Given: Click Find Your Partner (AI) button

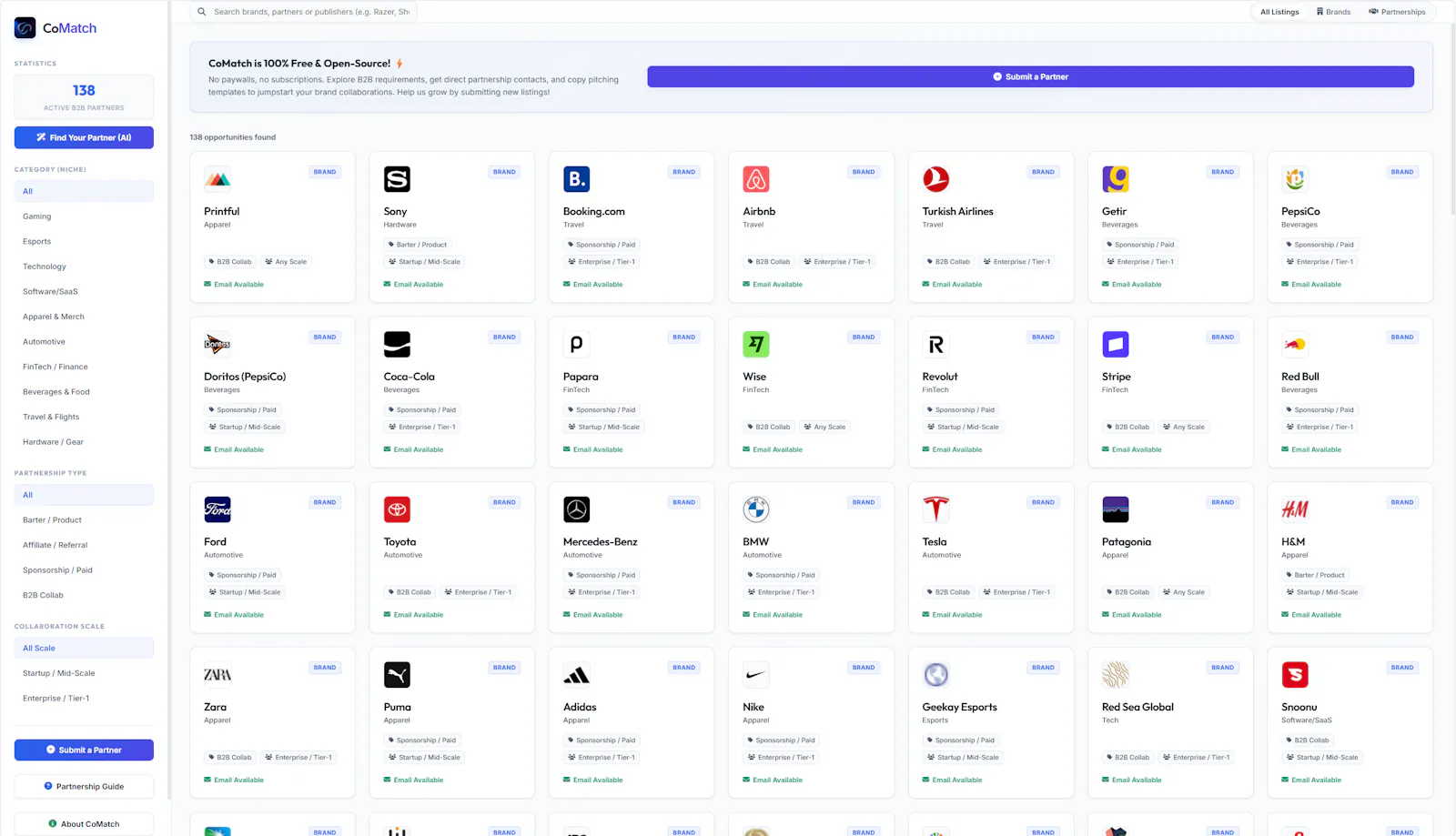Looking at the screenshot, I should (x=84, y=137).
